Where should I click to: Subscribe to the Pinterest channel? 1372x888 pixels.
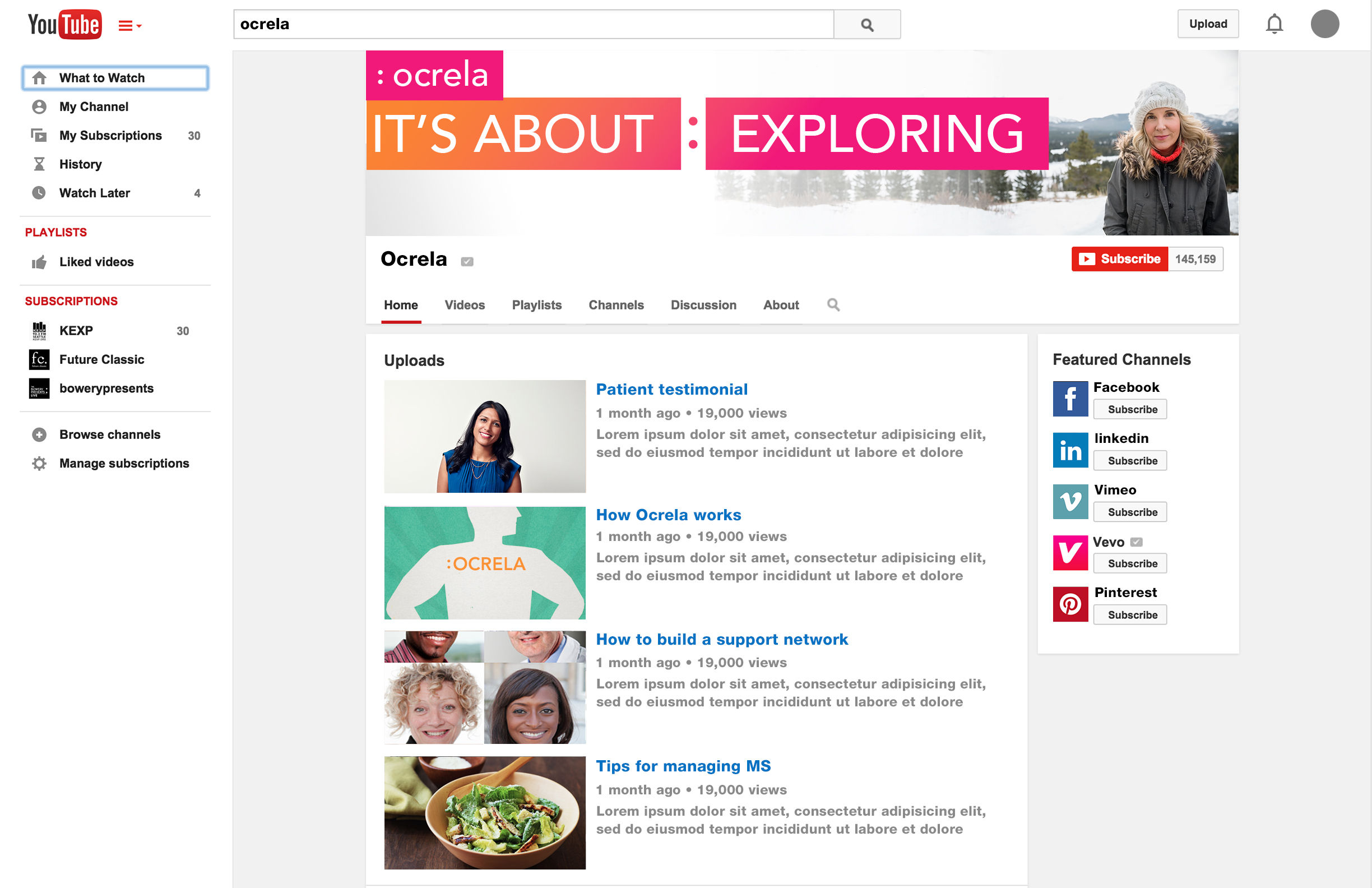pos(1130,614)
